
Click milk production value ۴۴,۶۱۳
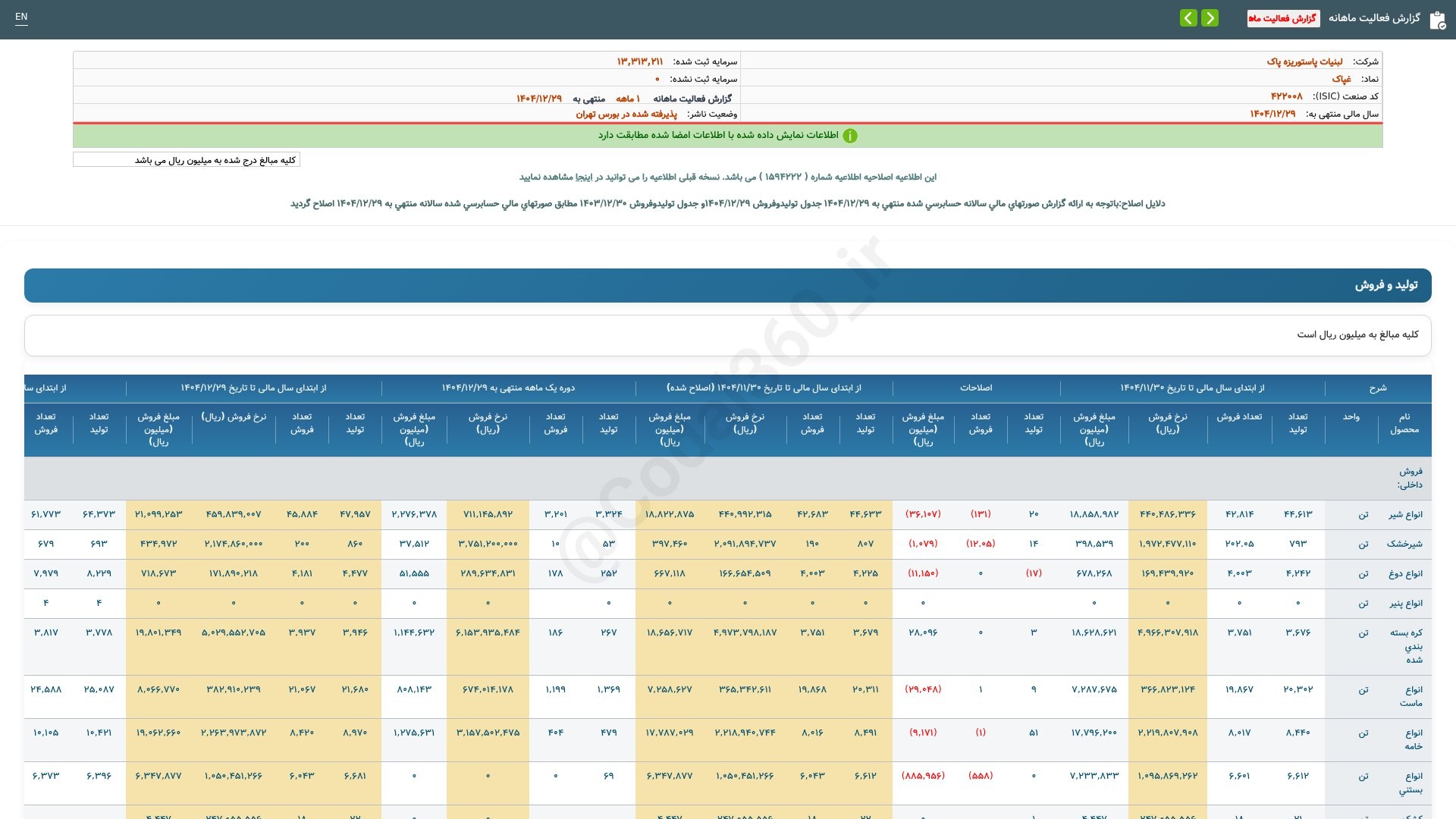click(1298, 514)
